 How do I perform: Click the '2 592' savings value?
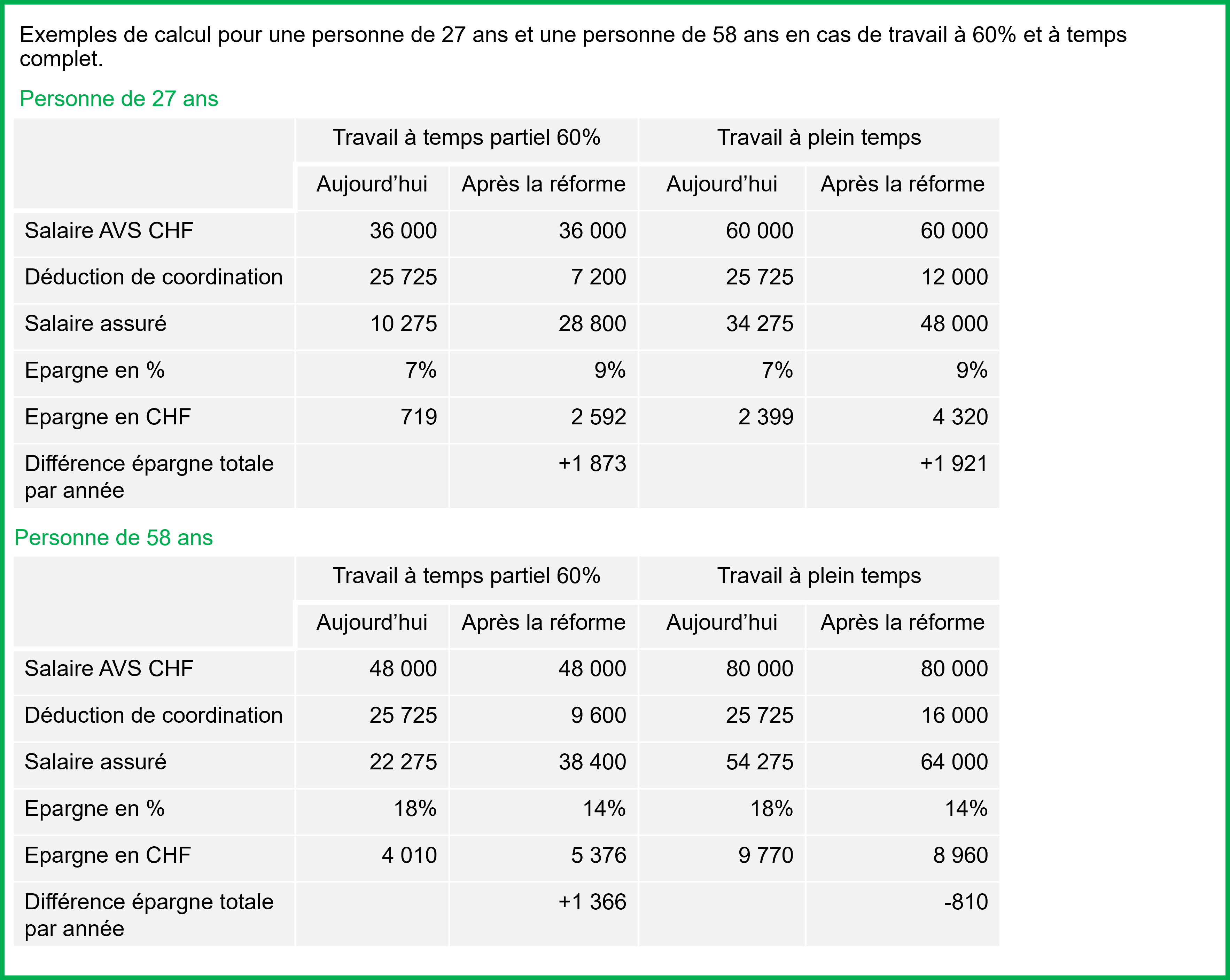[x=598, y=416]
